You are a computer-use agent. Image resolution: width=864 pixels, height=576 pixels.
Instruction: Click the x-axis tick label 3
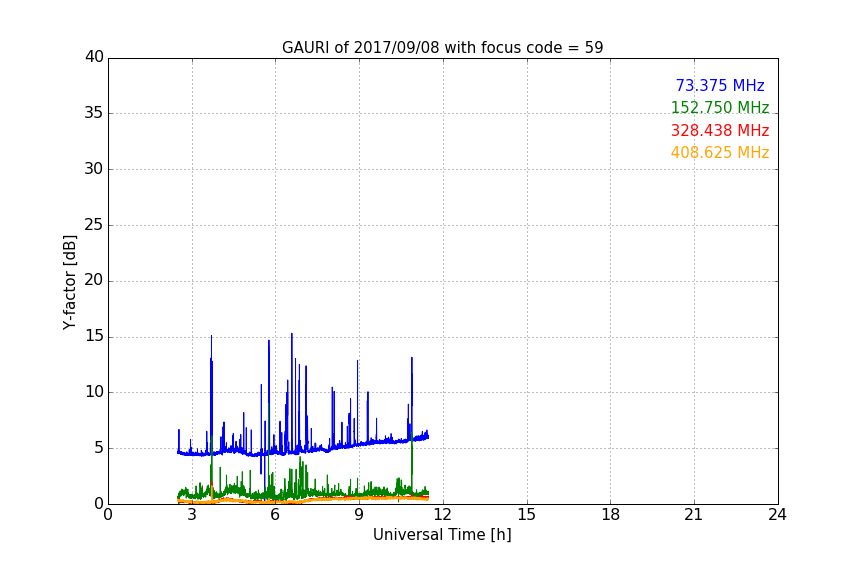pos(192,515)
